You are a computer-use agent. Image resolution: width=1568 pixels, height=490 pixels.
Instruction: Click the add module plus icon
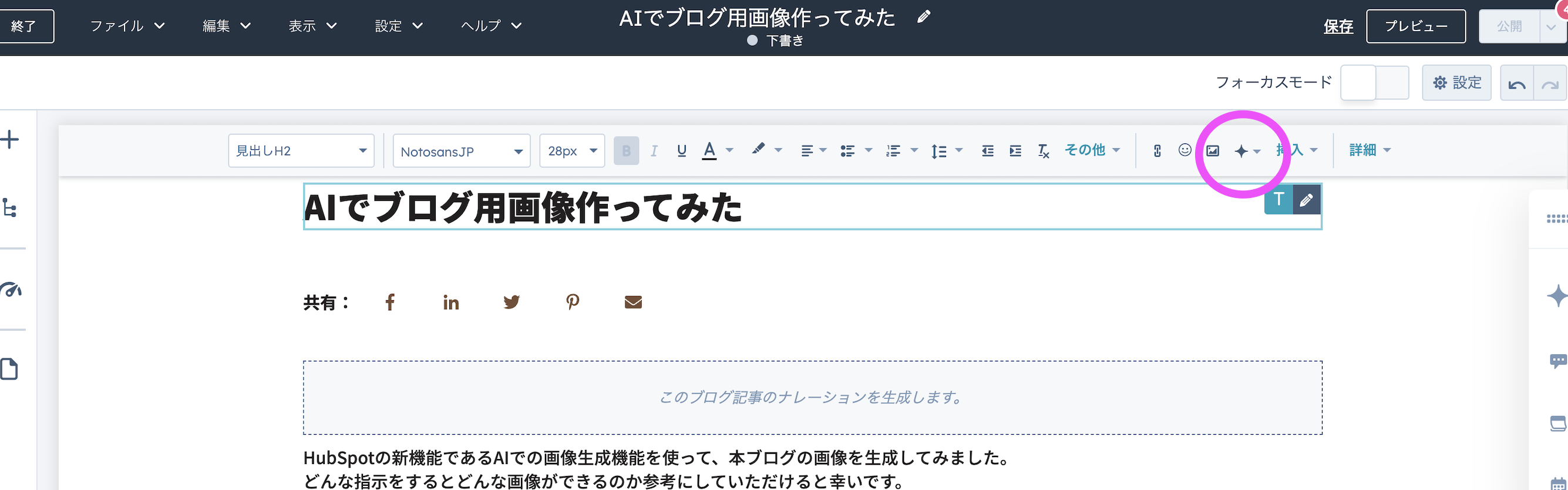pyautogui.click(x=10, y=139)
